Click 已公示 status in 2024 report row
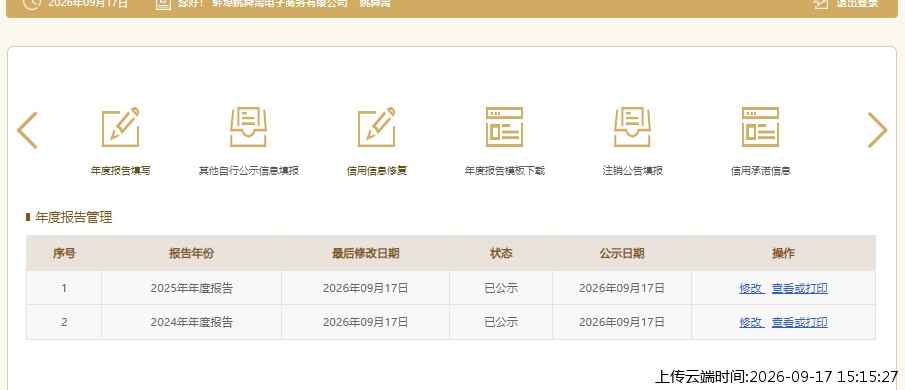The height and width of the screenshot is (390, 905). tap(501, 322)
